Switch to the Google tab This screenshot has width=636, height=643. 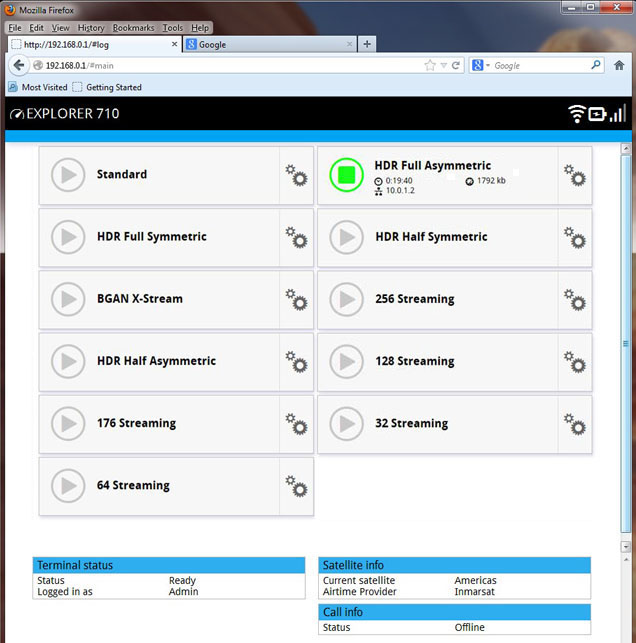click(x=269, y=44)
